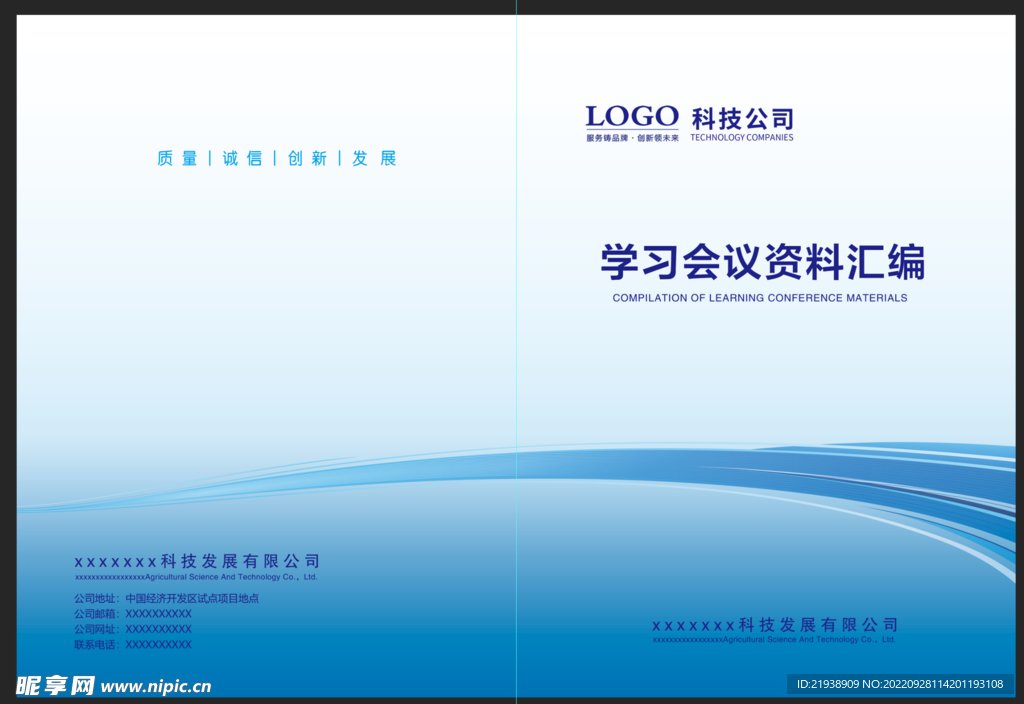
Task: Select the COMPILATION OF LEARNING CONFERENCE MATERIALS subtitle
Action: click(760, 298)
